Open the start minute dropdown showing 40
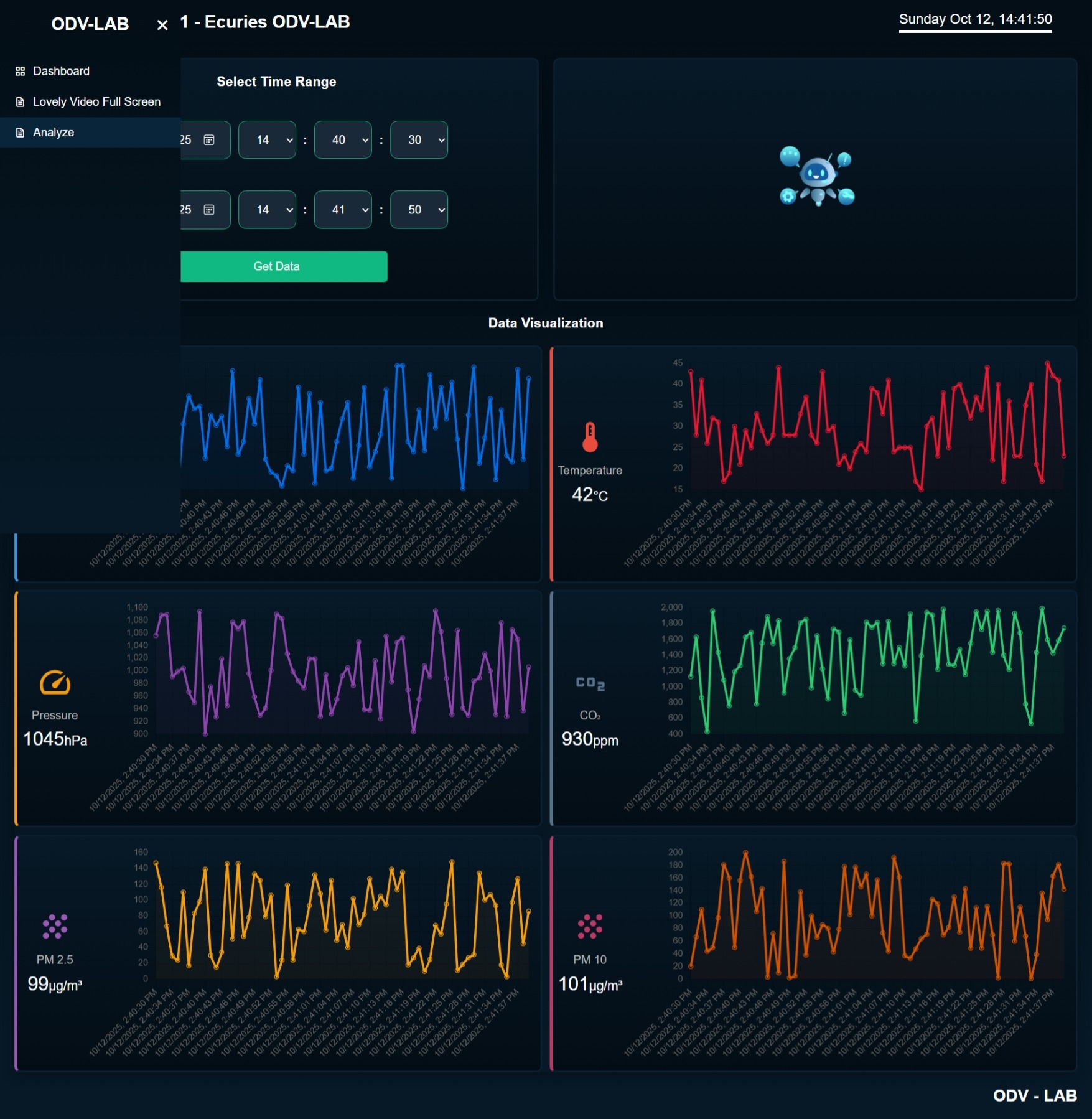This screenshot has width=1092, height=1119. click(343, 140)
